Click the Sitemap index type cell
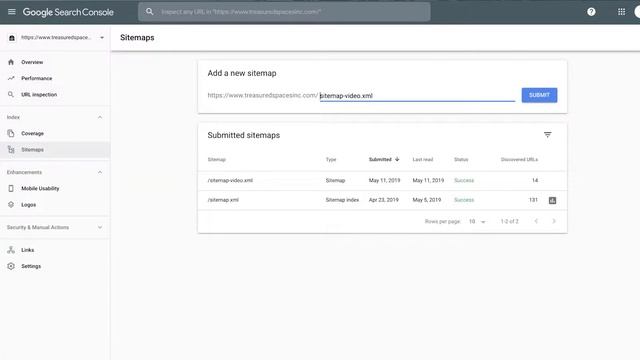The image size is (640, 360). tap(342, 200)
